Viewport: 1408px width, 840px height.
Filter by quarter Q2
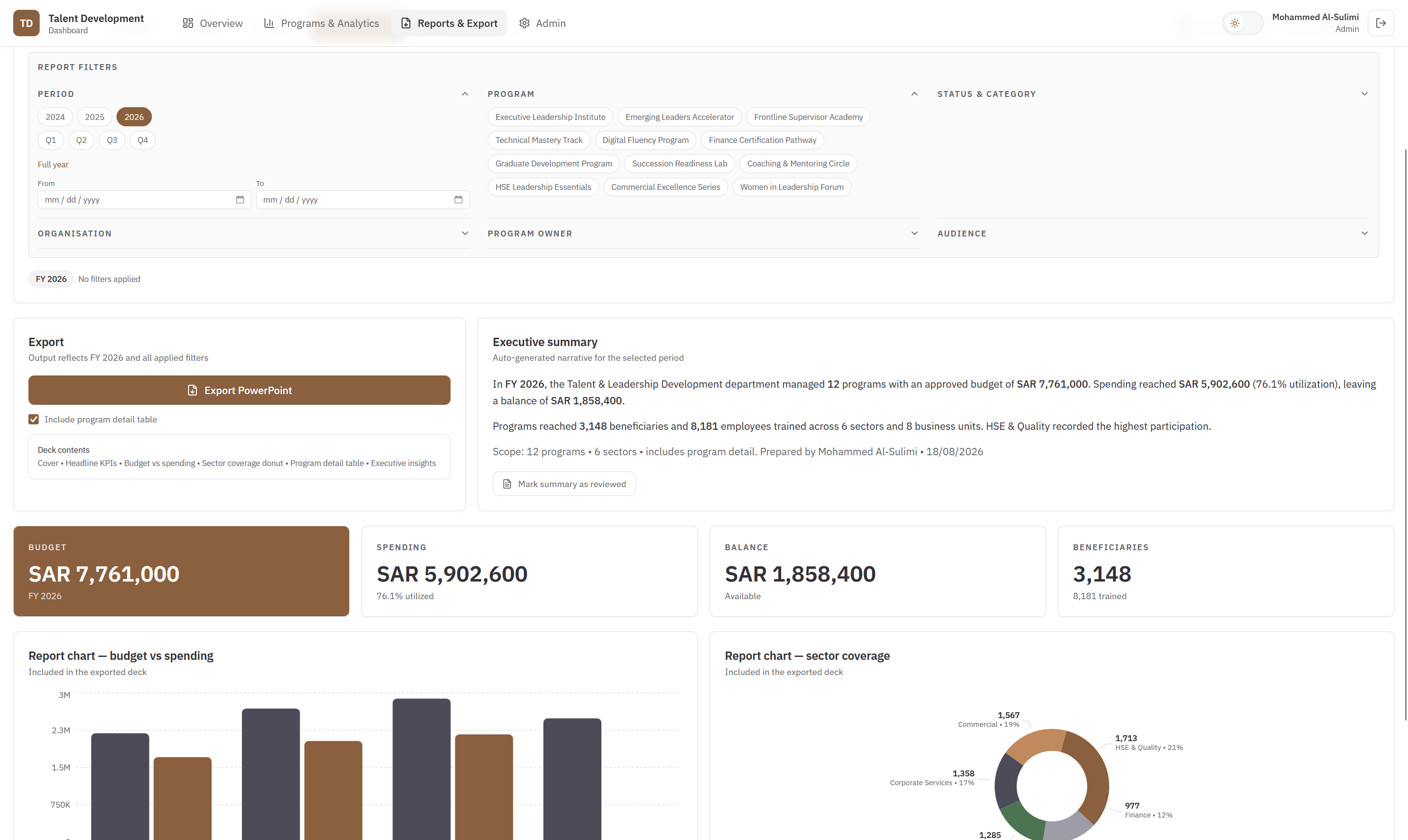point(81,140)
